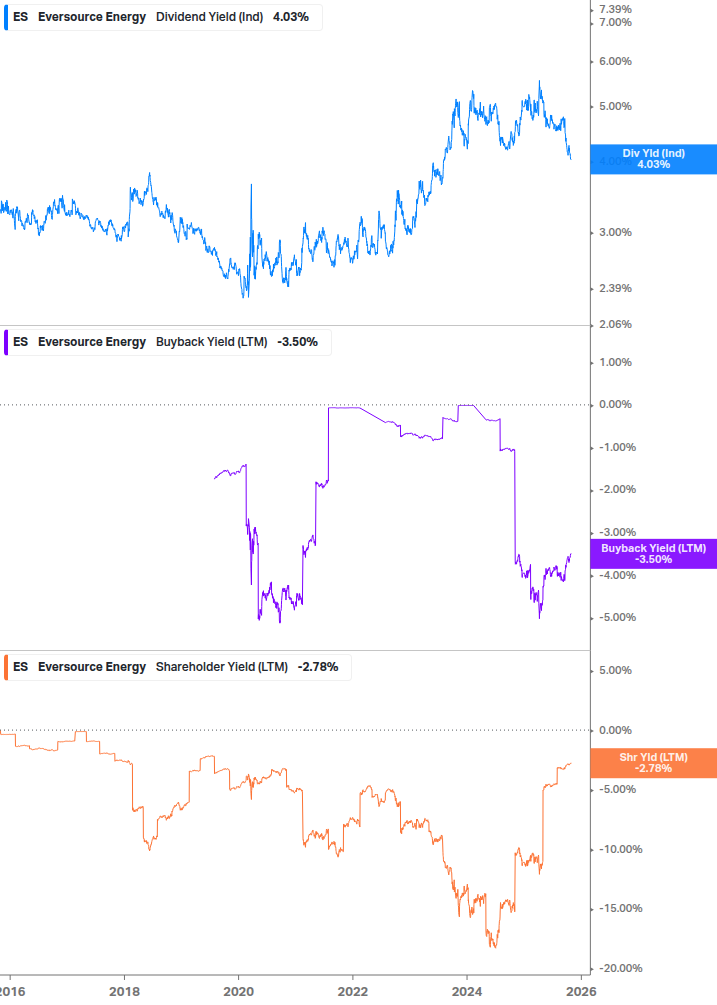Select Eversource Energy name in the Buyback legend

click(x=92, y=342)
